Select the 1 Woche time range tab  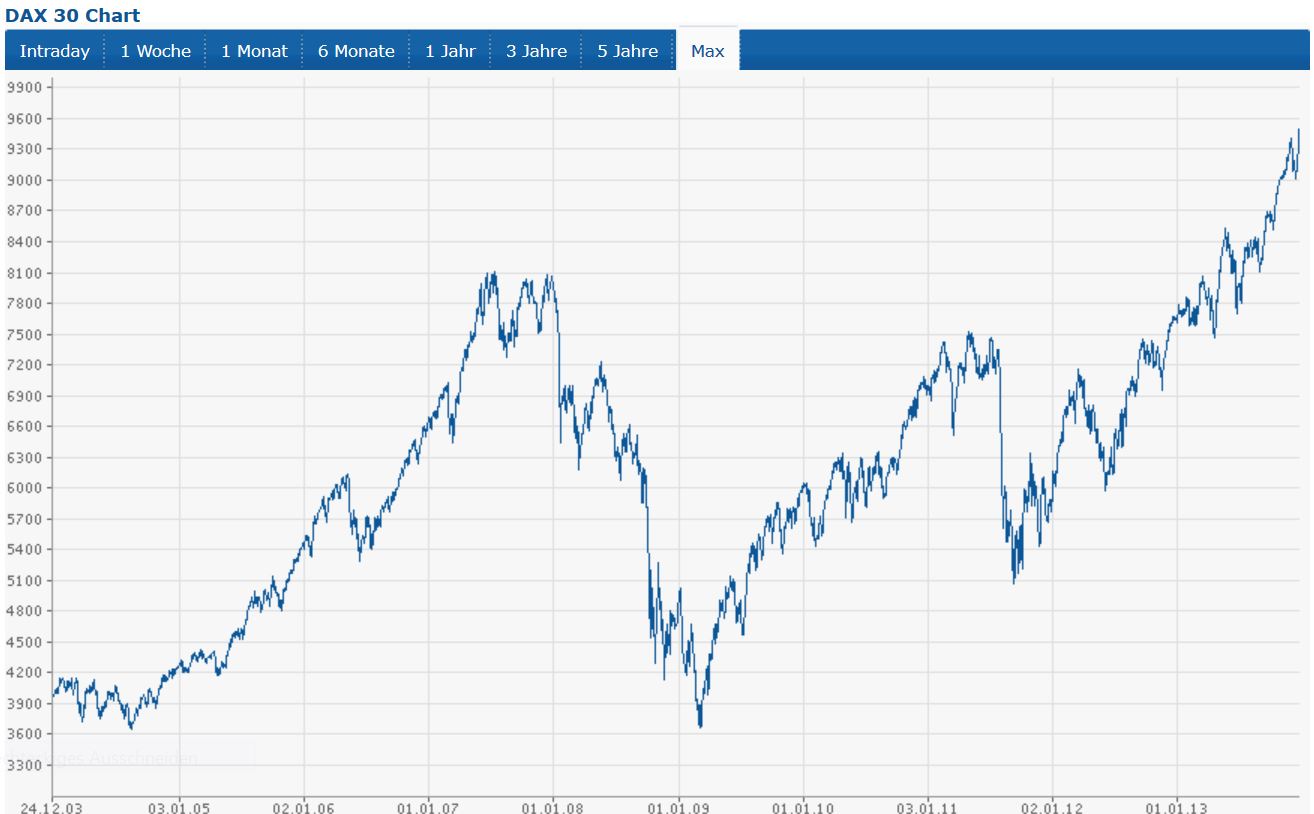click(x=154, y=50)
